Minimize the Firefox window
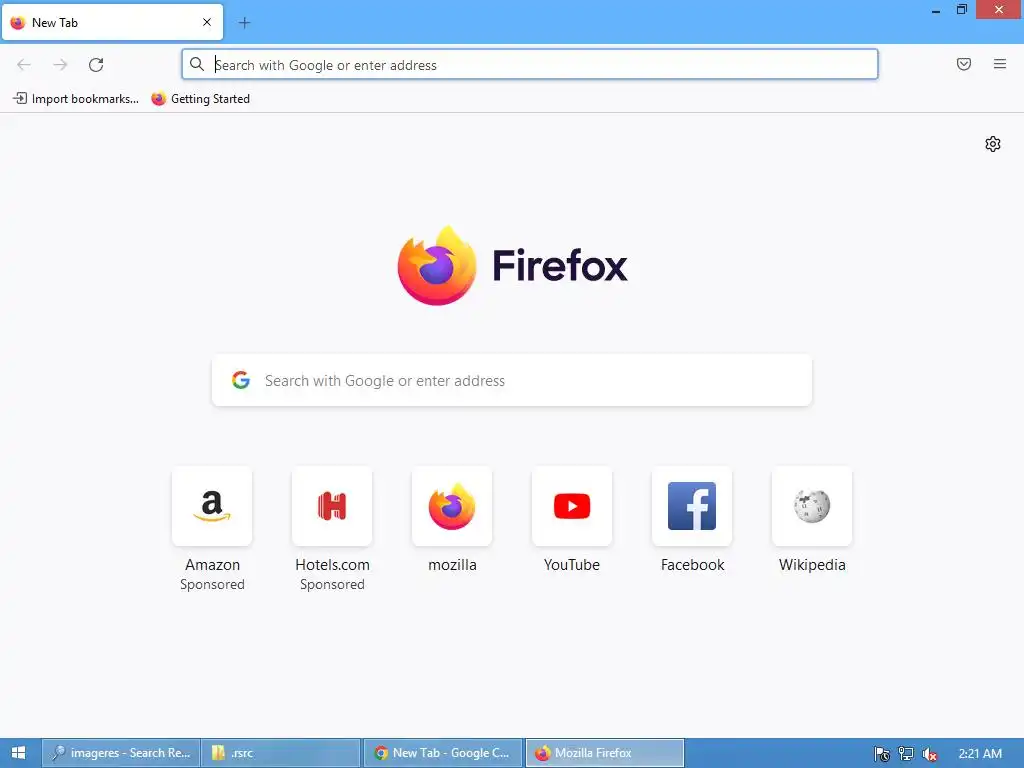1024x768 pixels. coord(936,10)
